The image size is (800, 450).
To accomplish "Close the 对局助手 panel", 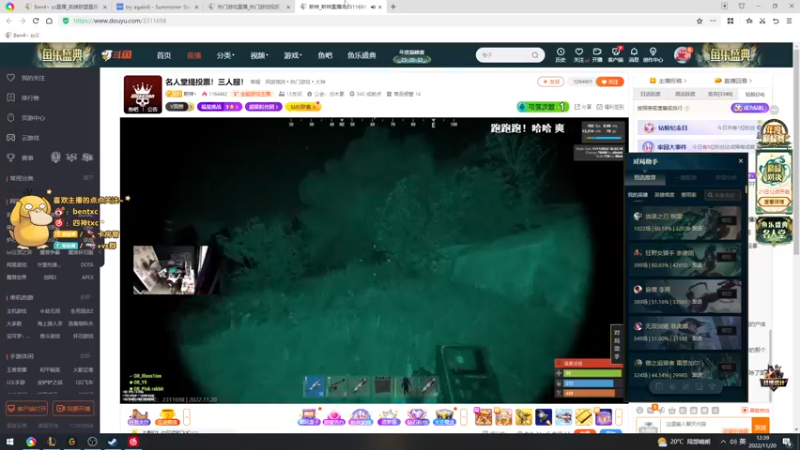I will [x=741, y=161].
